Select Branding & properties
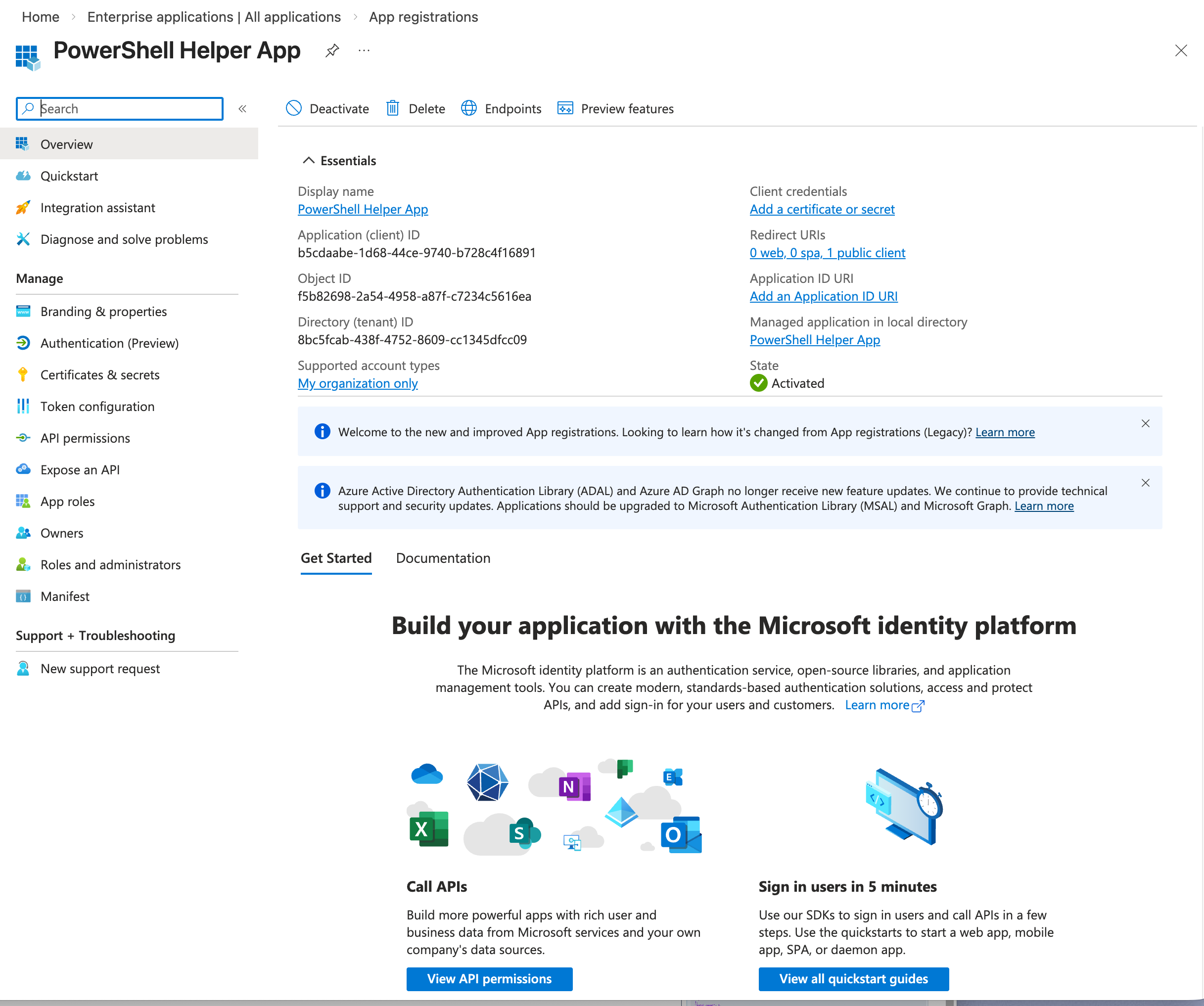The width and height of the screenshot is (1204, 1006). [x=103, y=311]
